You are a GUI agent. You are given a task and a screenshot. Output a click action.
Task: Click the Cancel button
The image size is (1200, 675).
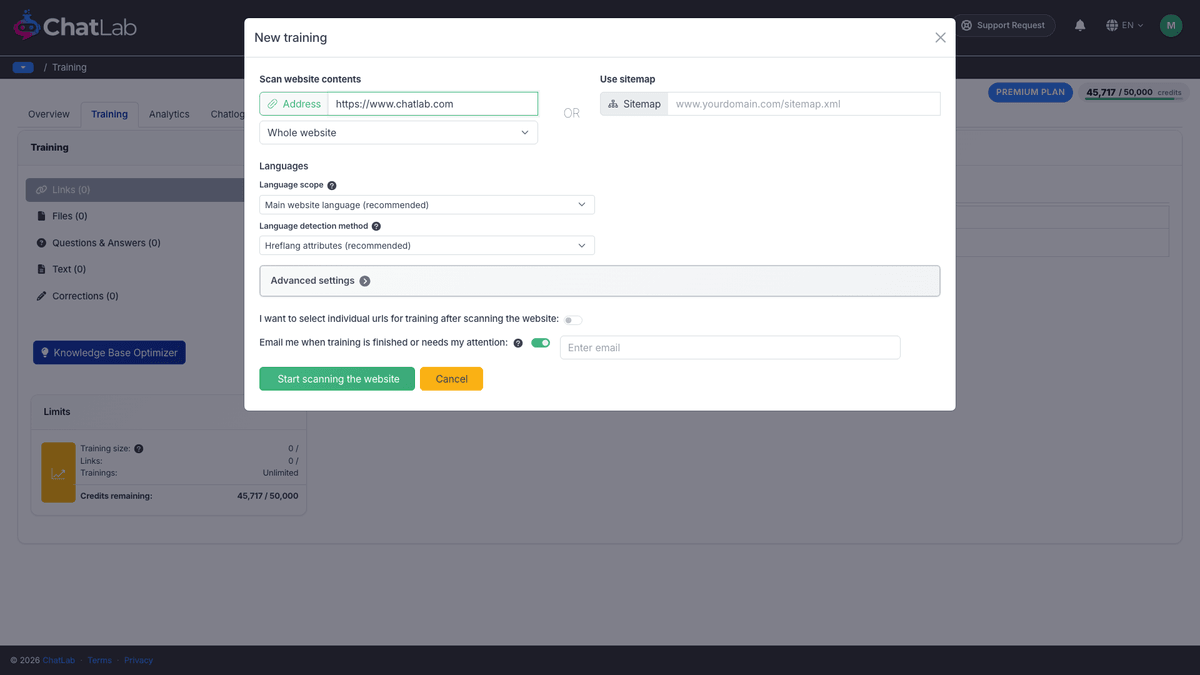point(451,379)
